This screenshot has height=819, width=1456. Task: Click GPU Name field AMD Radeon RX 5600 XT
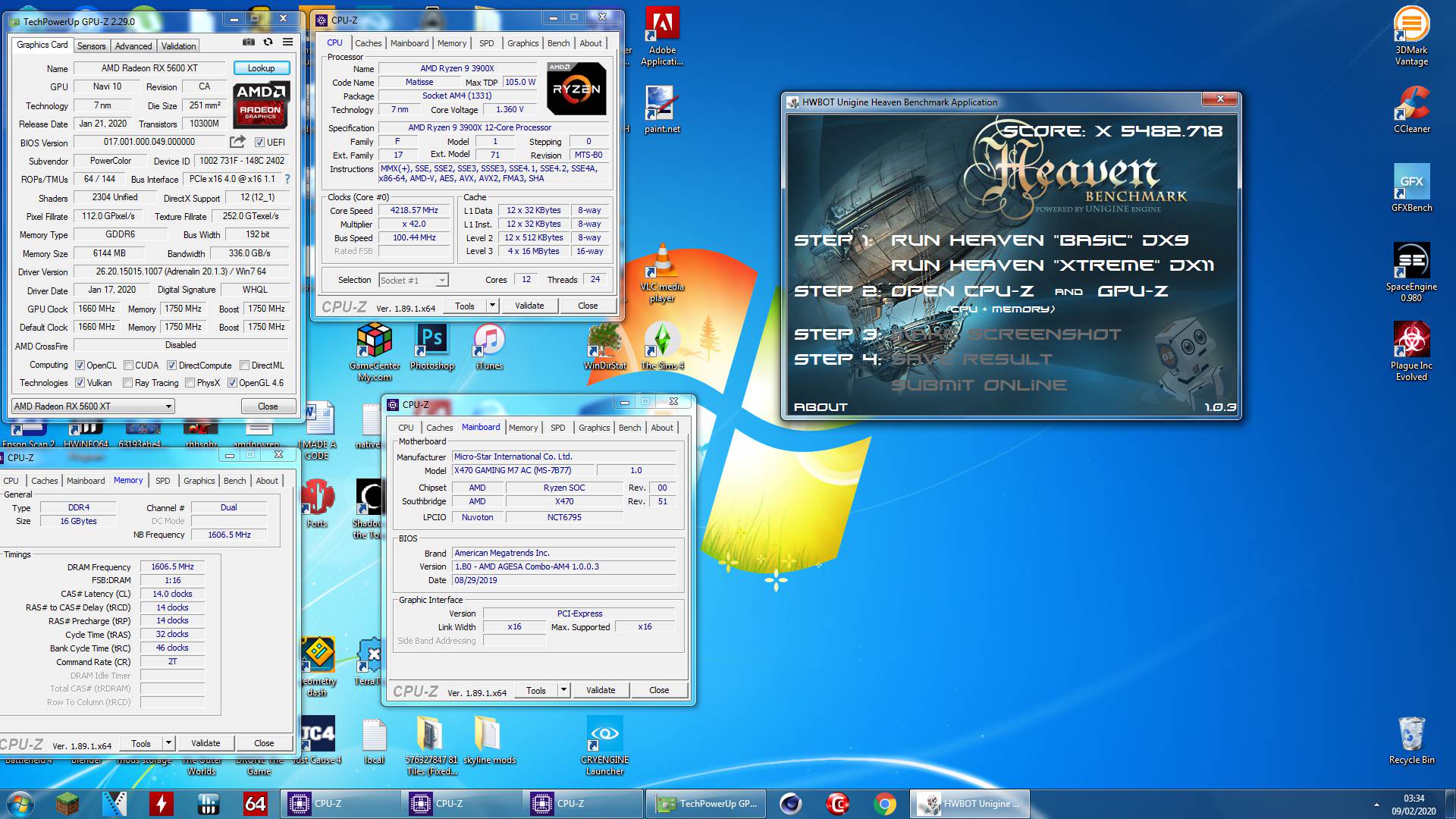pyautogui.click(x=149, y=68)
